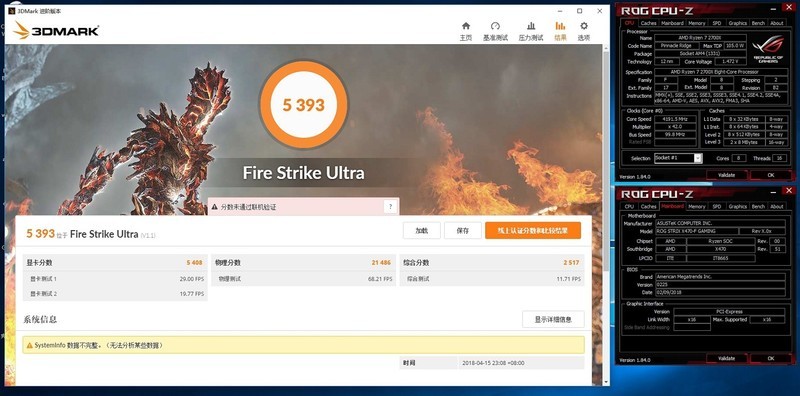Open the 基准测试 benchmarks gauge icon

coord(495,26)
